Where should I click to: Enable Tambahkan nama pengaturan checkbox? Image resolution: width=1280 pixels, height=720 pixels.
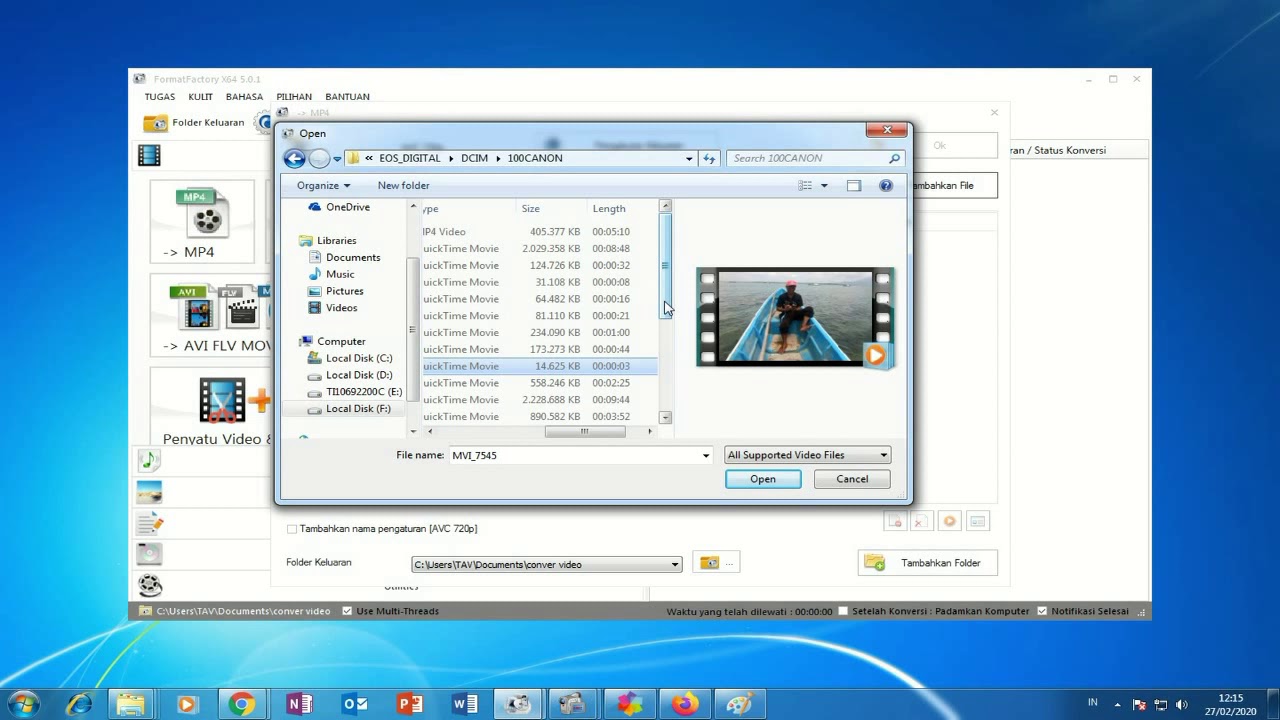(292, 529)
